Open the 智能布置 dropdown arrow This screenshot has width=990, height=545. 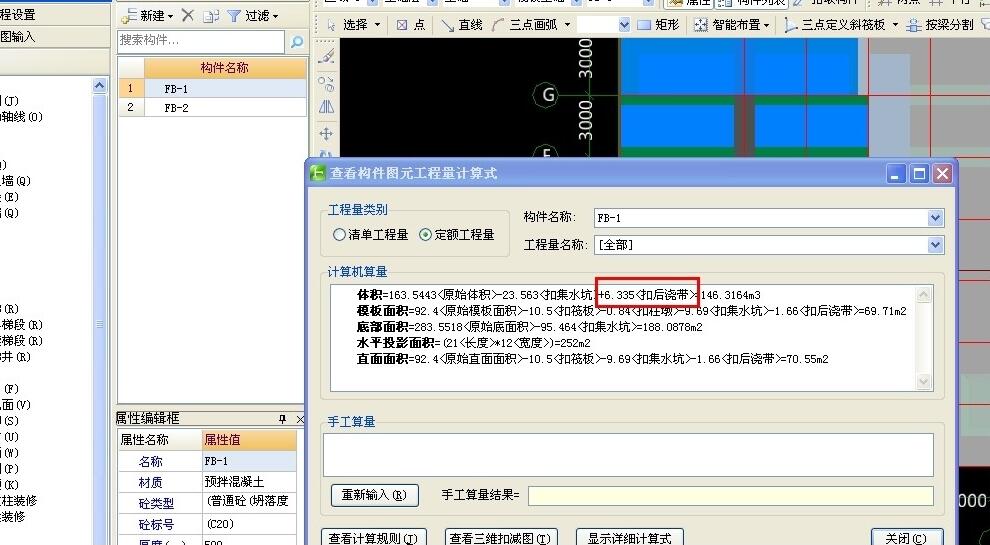[766, 25]
